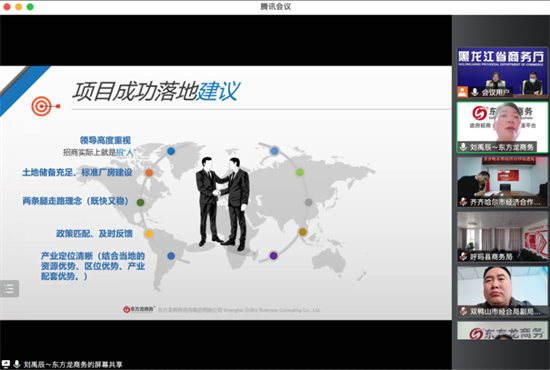Click the line 招商实际上就是招"人"
Viewport: 550px width, 370px height.
[100, 152]
